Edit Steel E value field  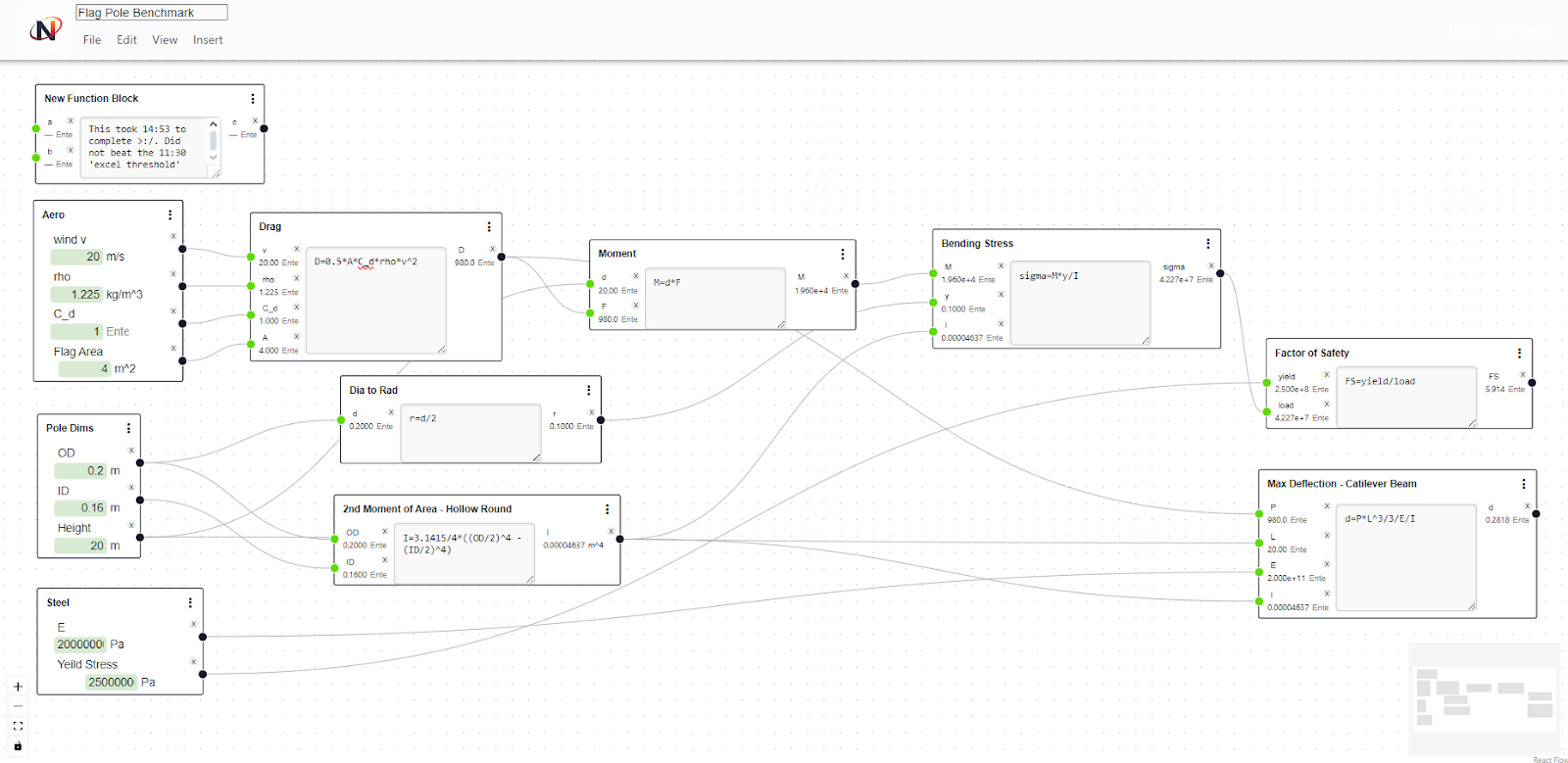80,644
